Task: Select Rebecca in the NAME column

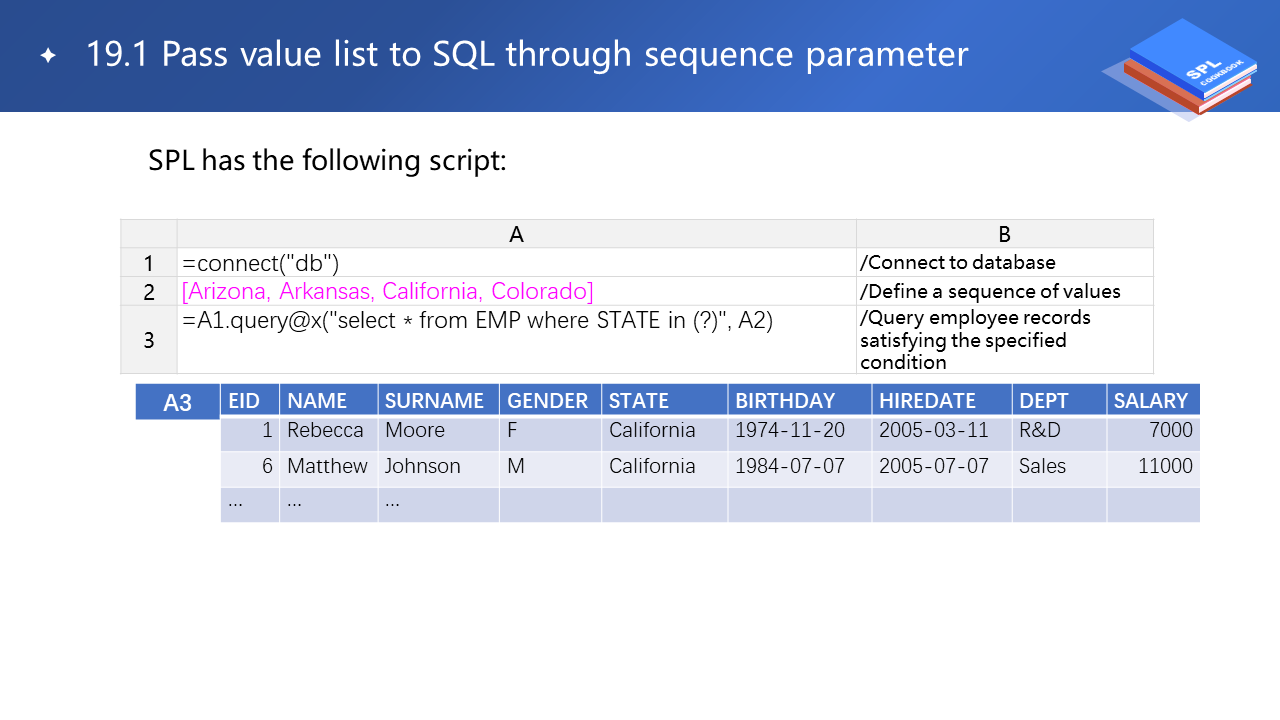Action: coord(325,430)
